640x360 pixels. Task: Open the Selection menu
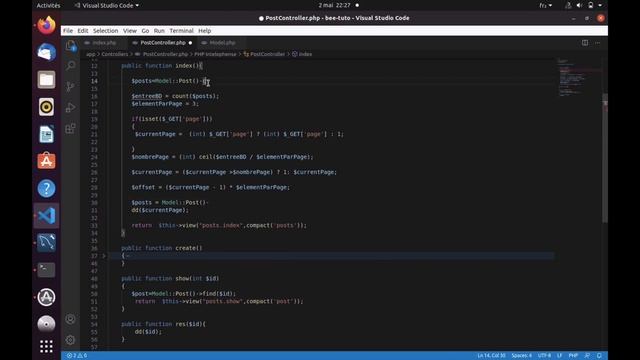(105, 31)
